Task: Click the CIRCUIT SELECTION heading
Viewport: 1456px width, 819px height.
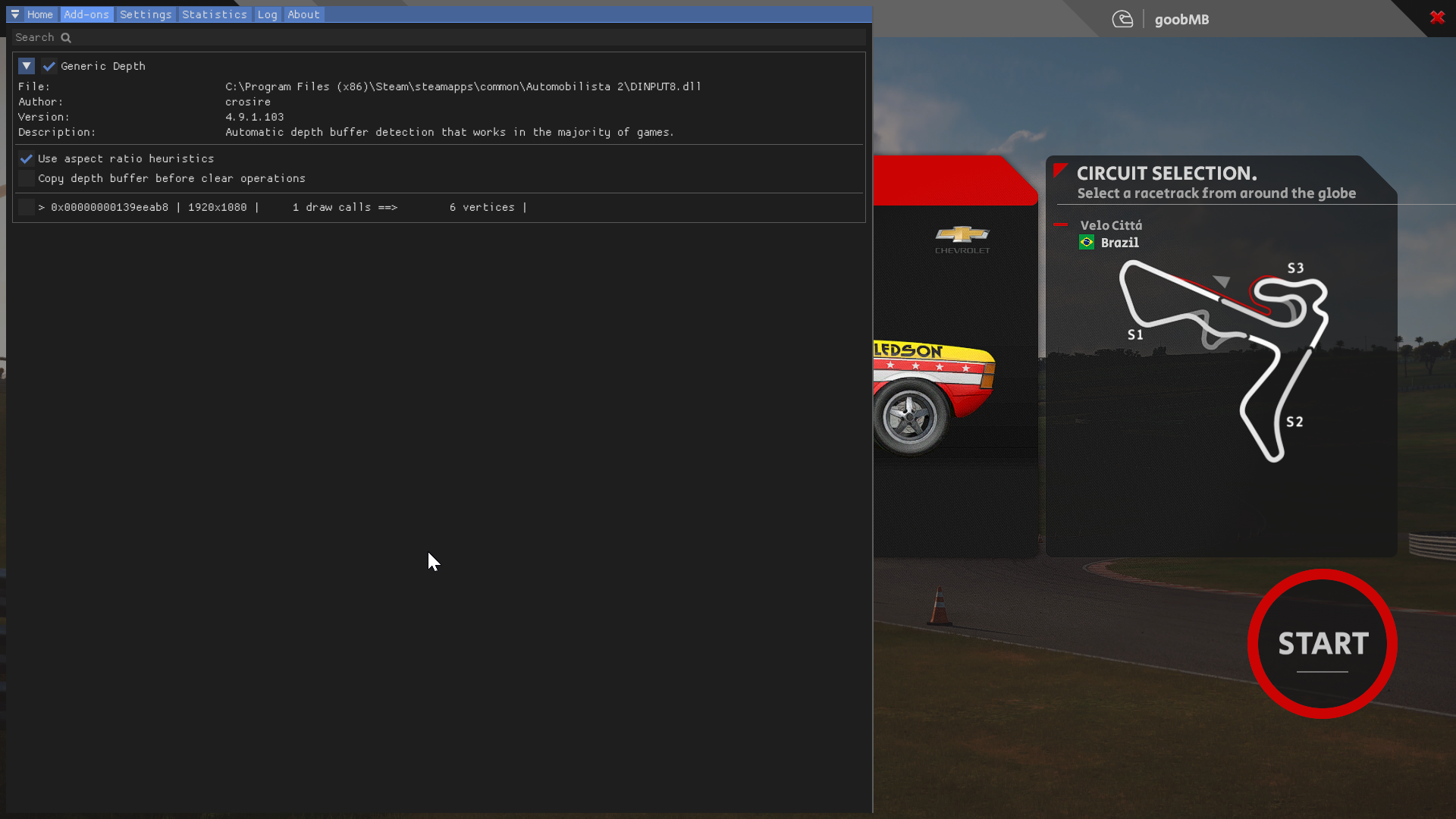Action: (x=1166, y=174)
